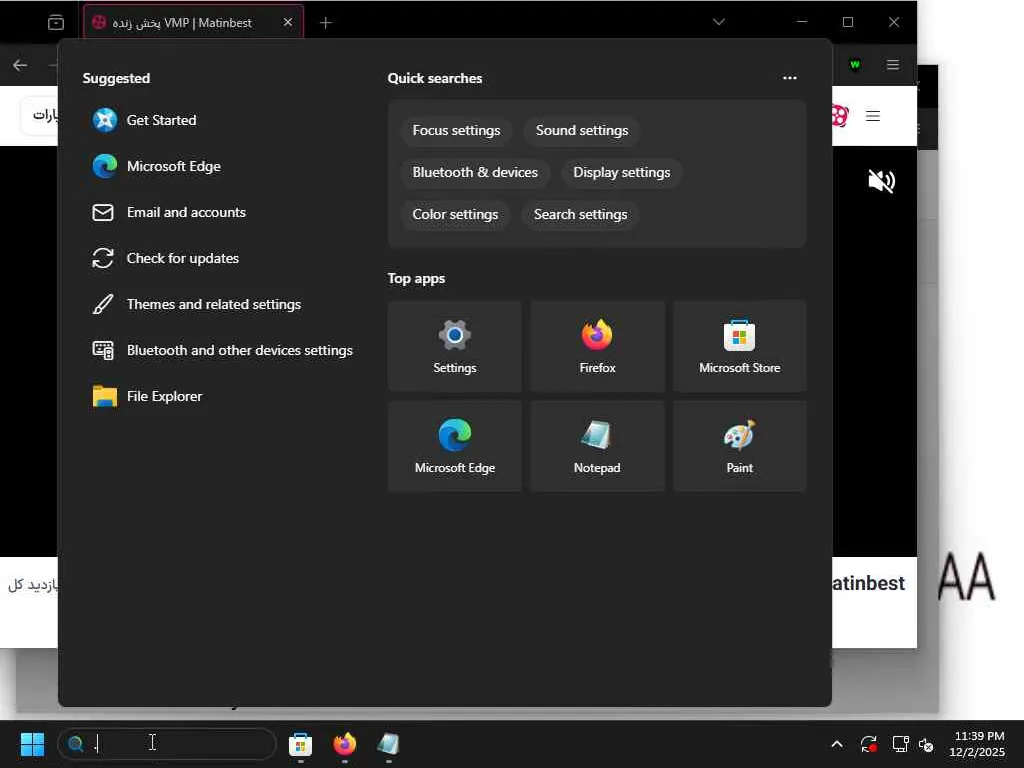Launch Paint from Top apps
1024x768 pixels.
point(739,446)
